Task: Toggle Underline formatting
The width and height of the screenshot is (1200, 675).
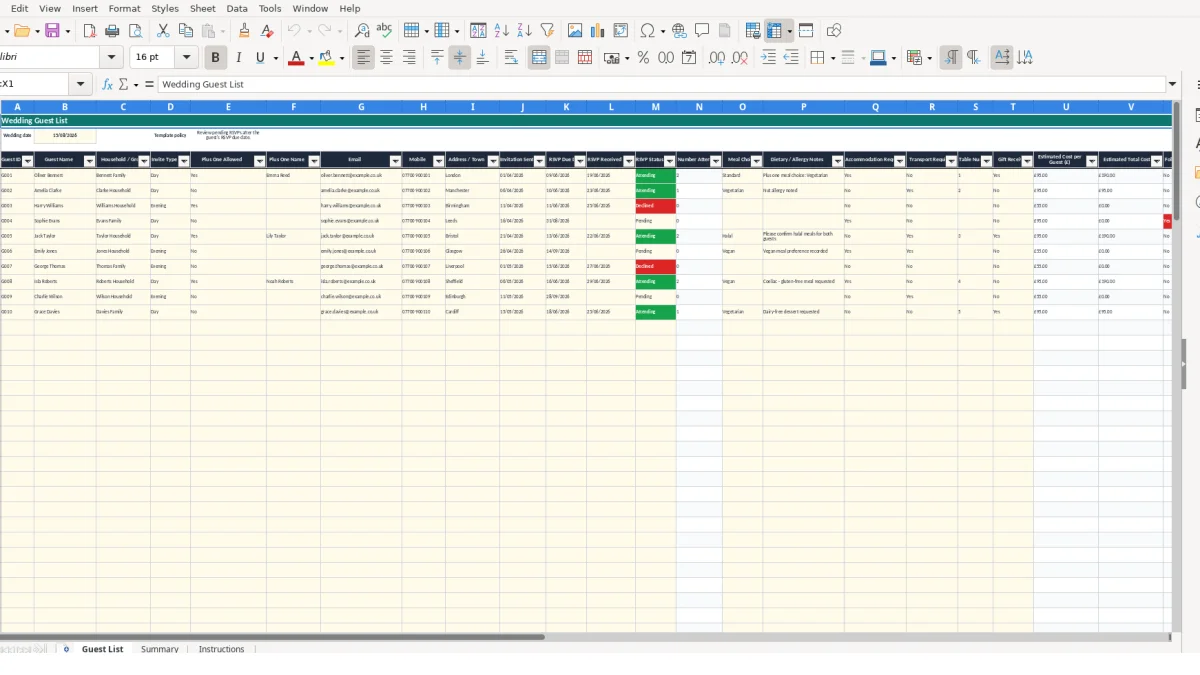Action: [x=261, y=58]
